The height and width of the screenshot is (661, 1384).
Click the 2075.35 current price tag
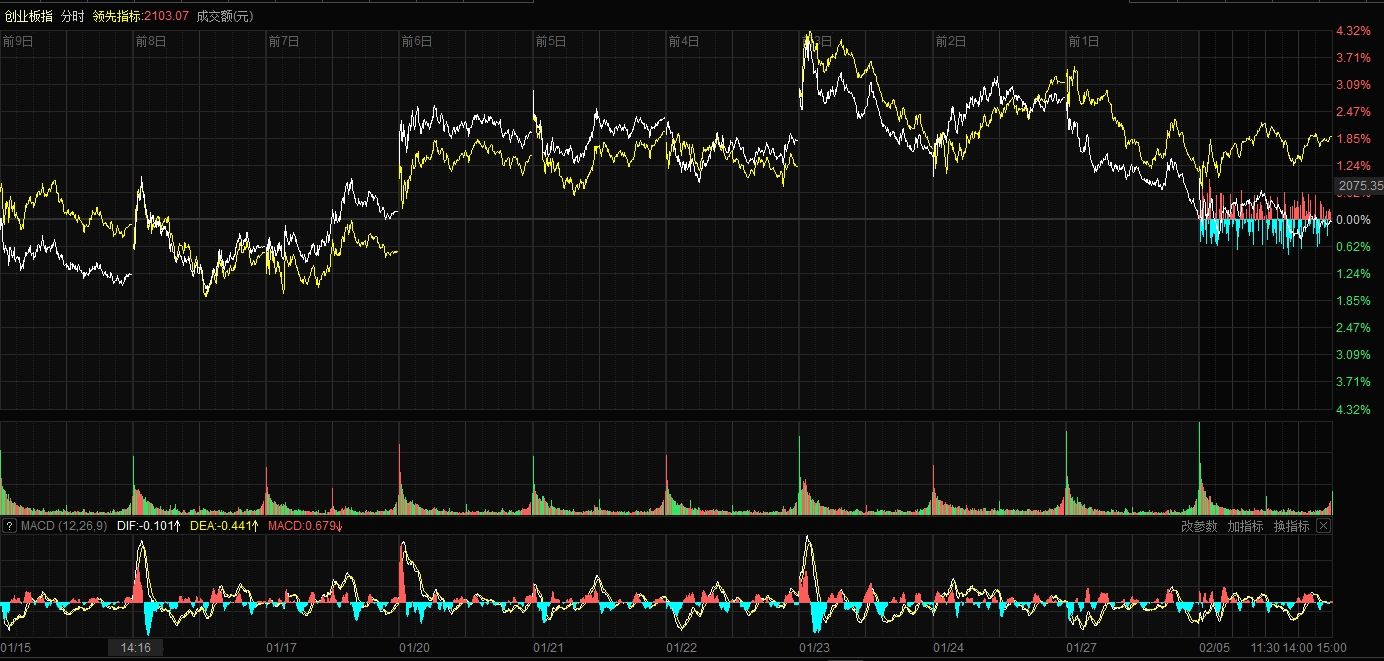1359,186
